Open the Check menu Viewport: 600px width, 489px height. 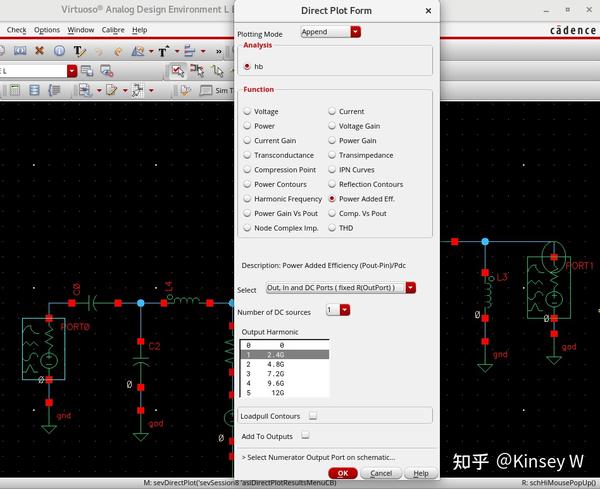(x=16, y=30)
